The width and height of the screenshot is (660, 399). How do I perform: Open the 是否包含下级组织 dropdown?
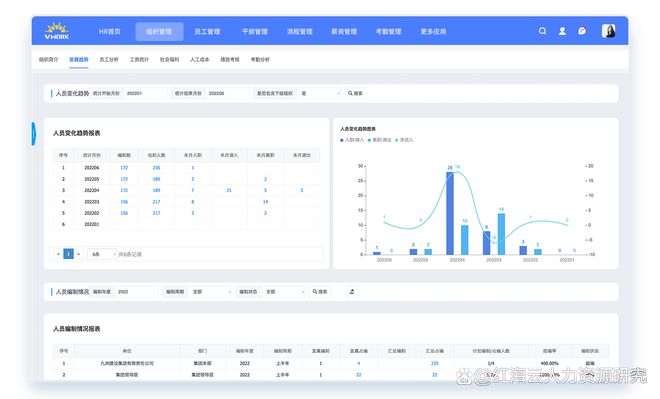point(319,93)
